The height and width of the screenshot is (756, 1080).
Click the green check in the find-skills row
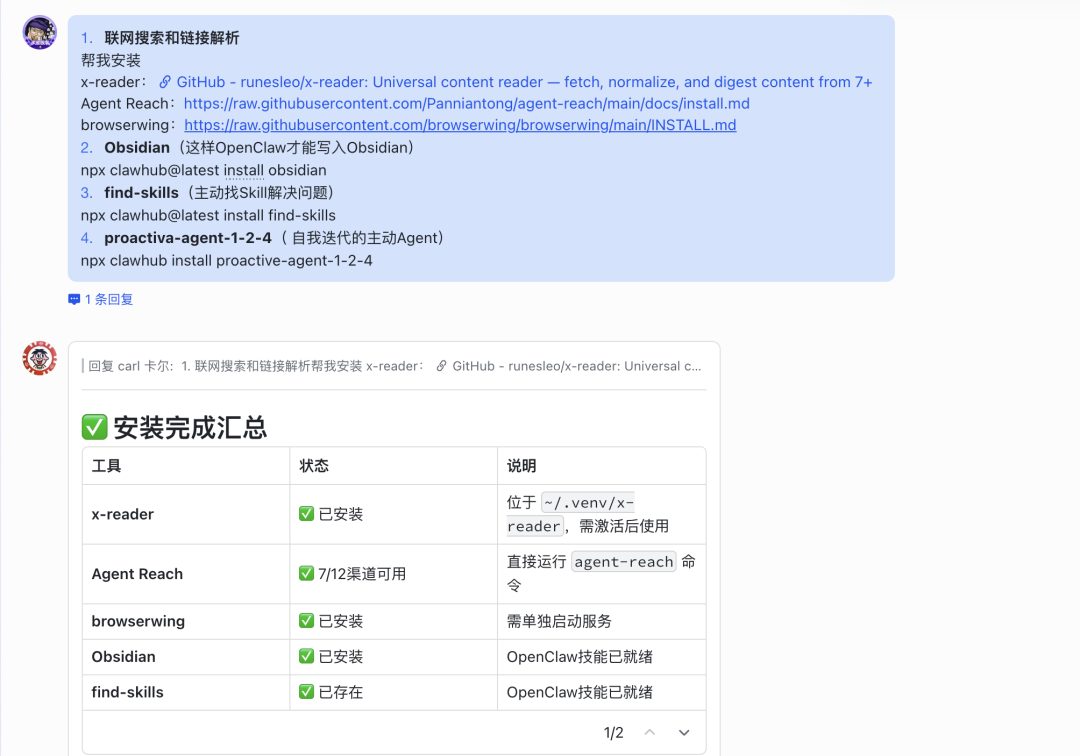tap(306, 691)
